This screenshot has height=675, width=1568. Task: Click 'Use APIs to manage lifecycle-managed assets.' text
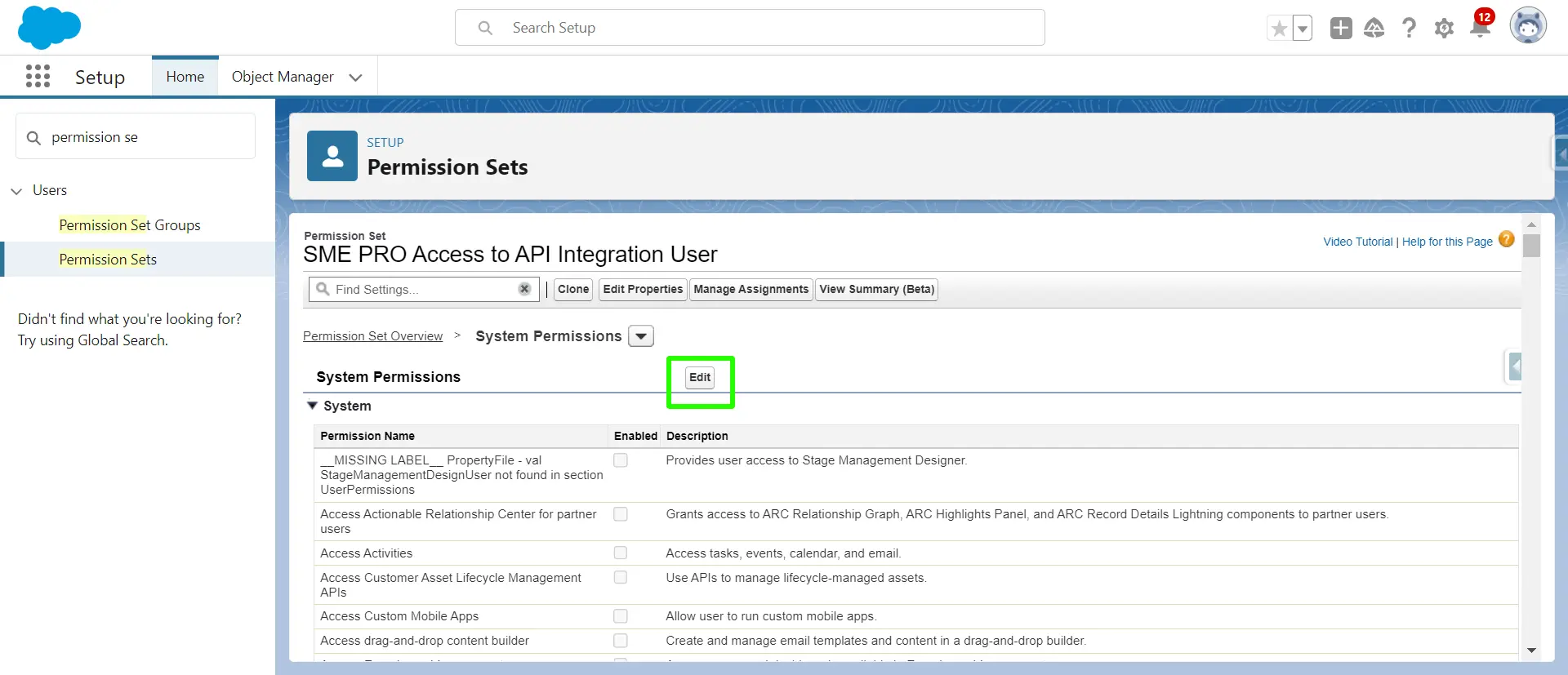click(x=796, y=578)
